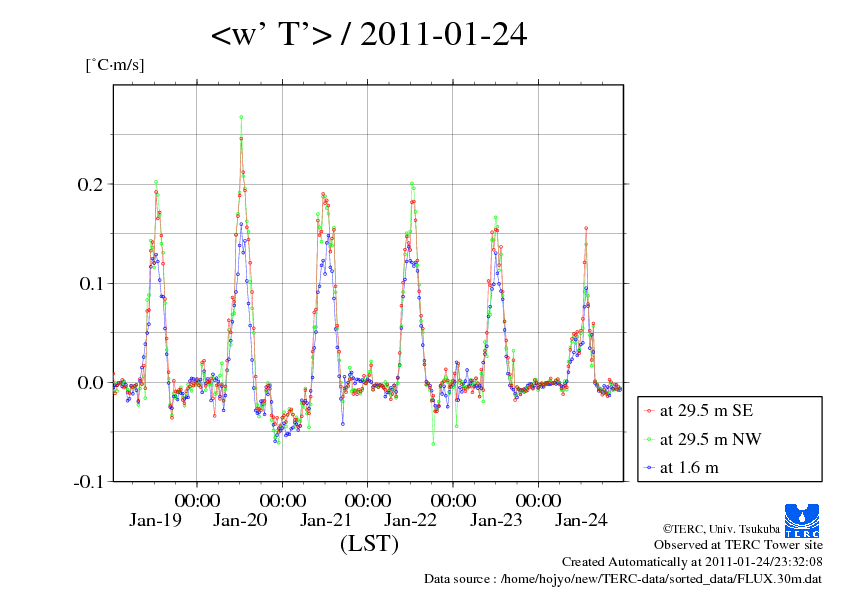Click the "Jan-23" date label
Image resolution: width=842 pixels, height=595 pixels.
point(496,520)
